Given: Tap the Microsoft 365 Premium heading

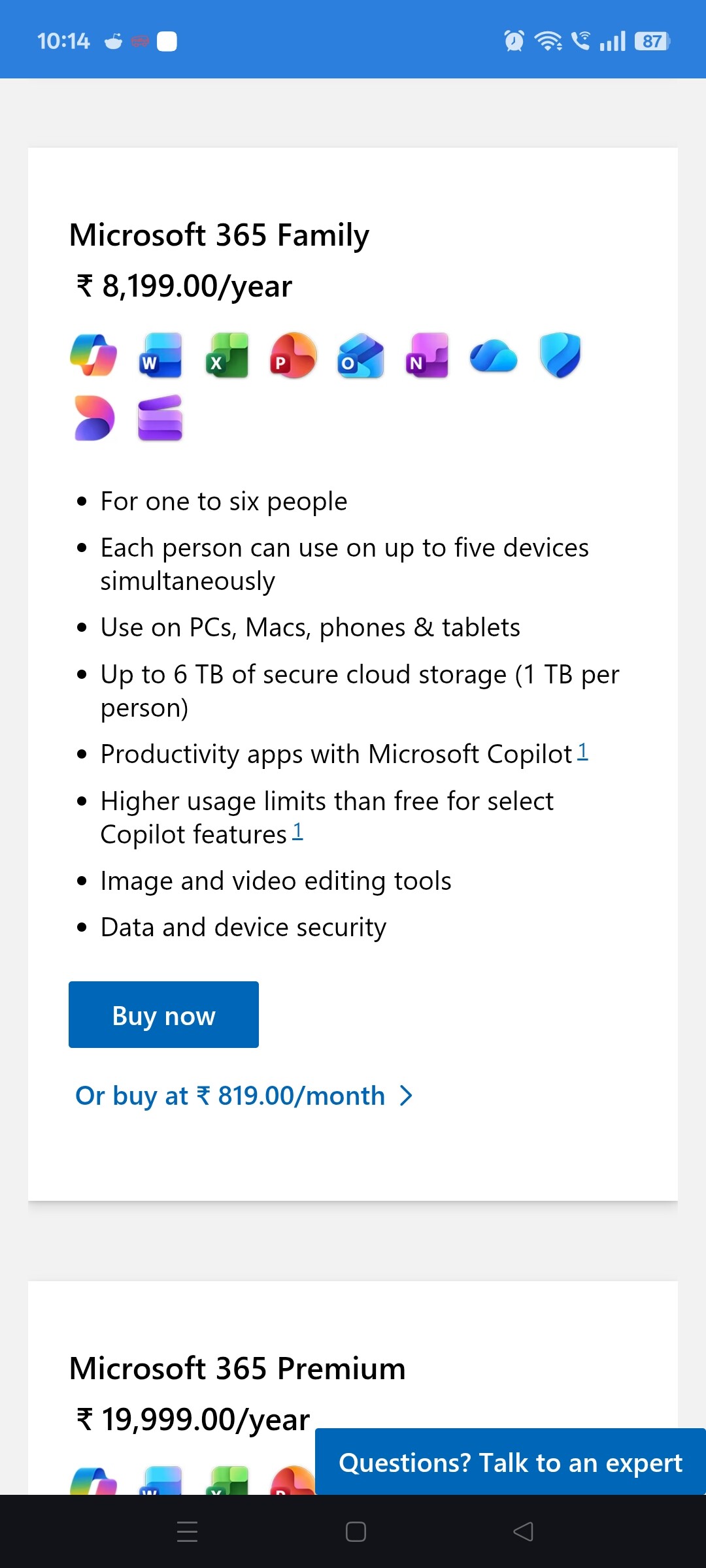Looking at the screenshot, I should tap(237, 1368).
